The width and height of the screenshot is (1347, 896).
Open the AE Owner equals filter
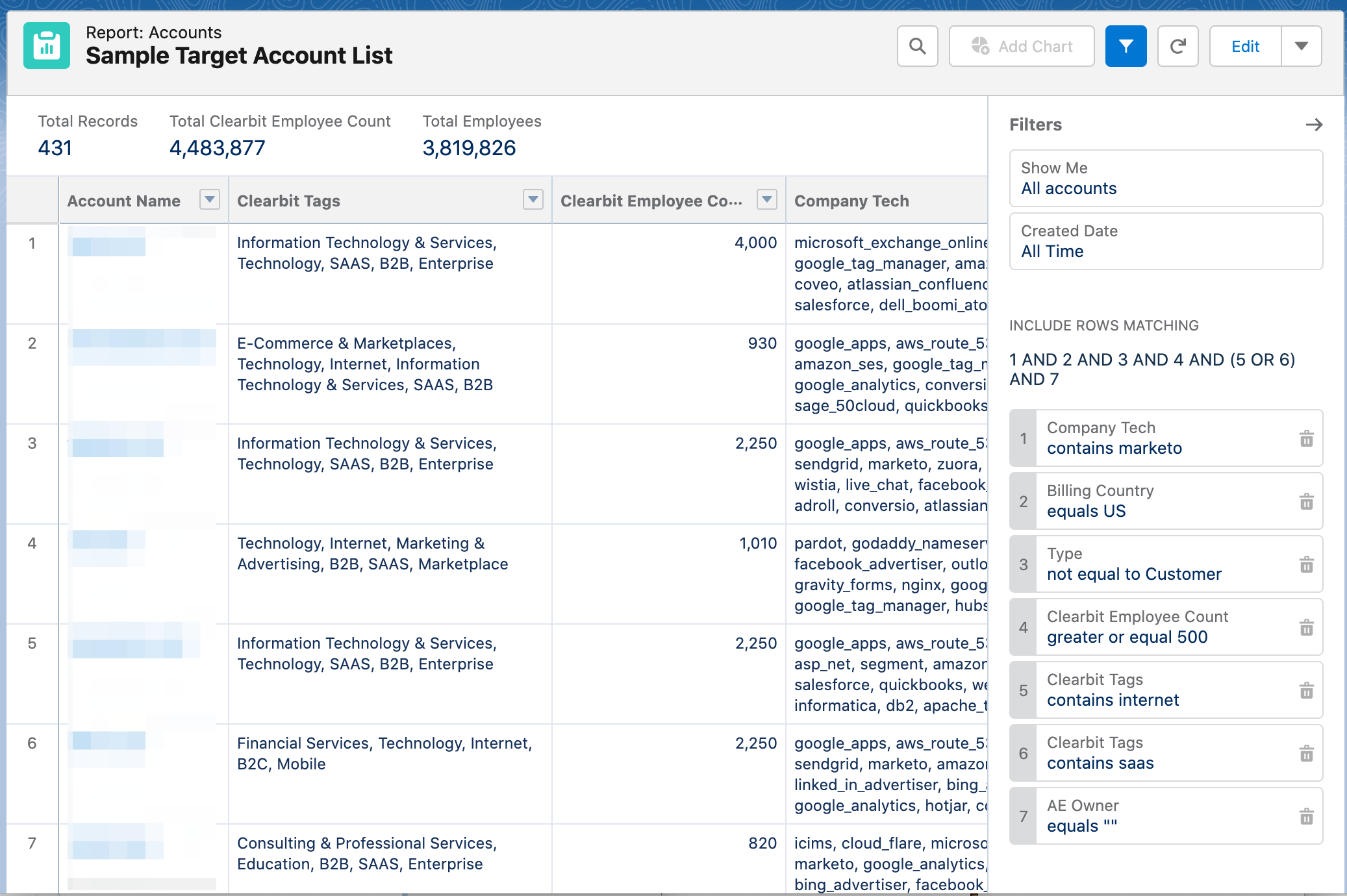pyautogui.click(x=1166, y=816)
